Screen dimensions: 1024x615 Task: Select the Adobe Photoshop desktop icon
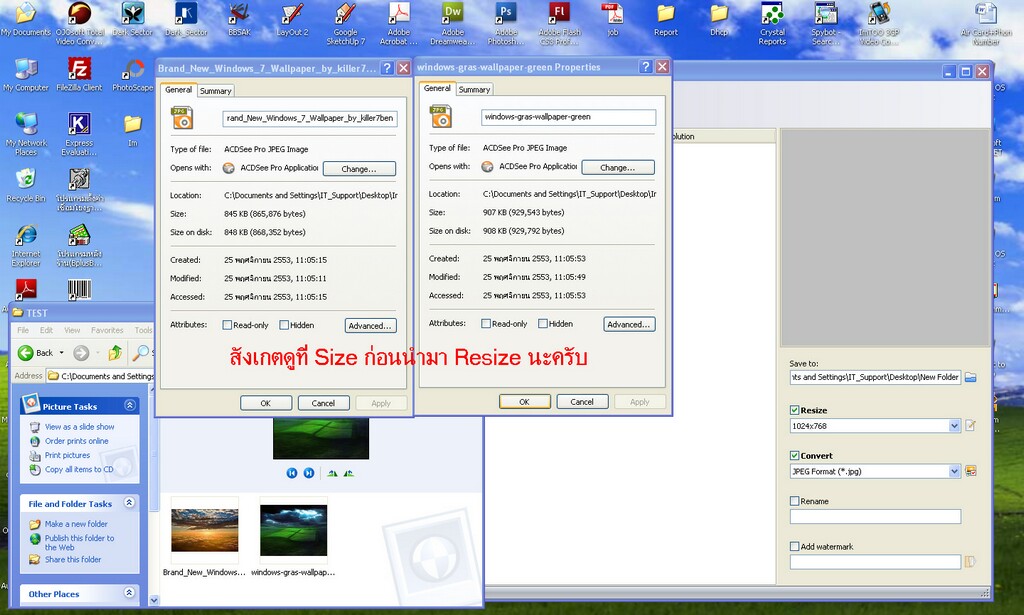coord(506,24)
